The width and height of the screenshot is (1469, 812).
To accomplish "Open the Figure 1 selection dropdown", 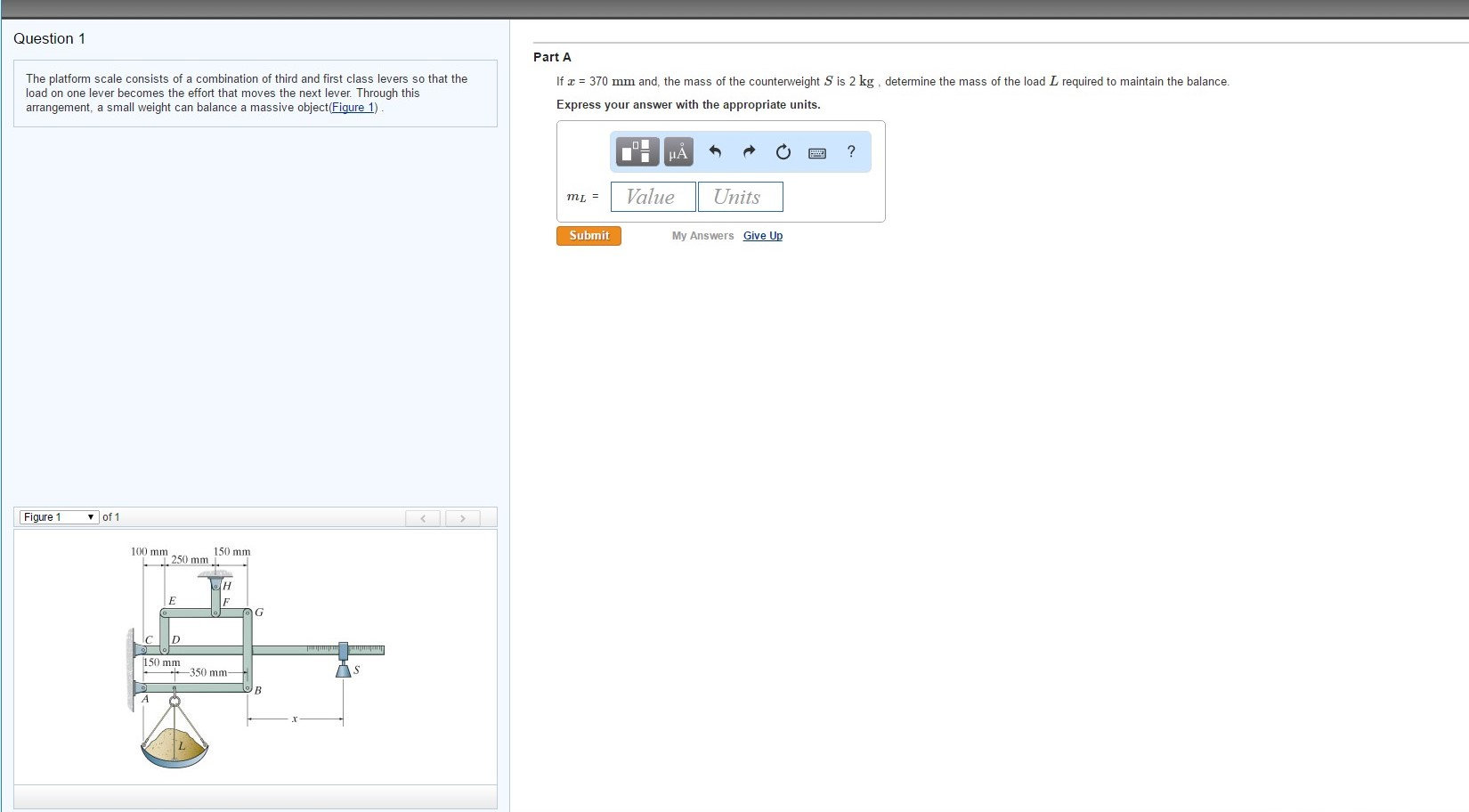I will [59, 516].
